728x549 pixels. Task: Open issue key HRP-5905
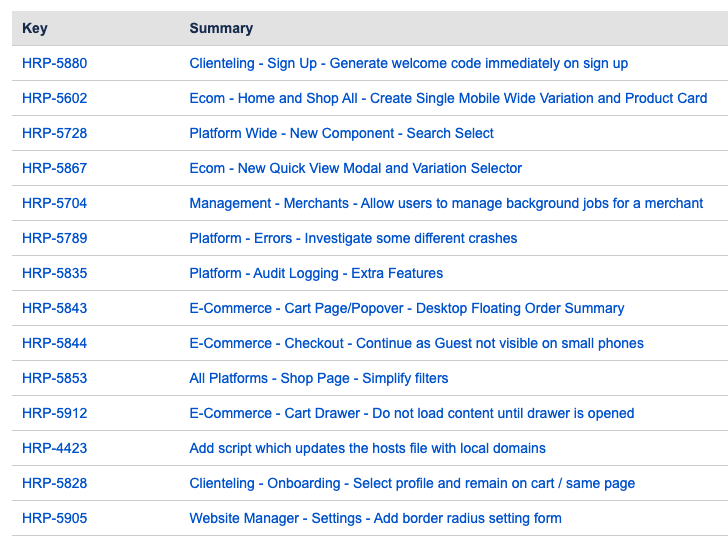point(54,518)
